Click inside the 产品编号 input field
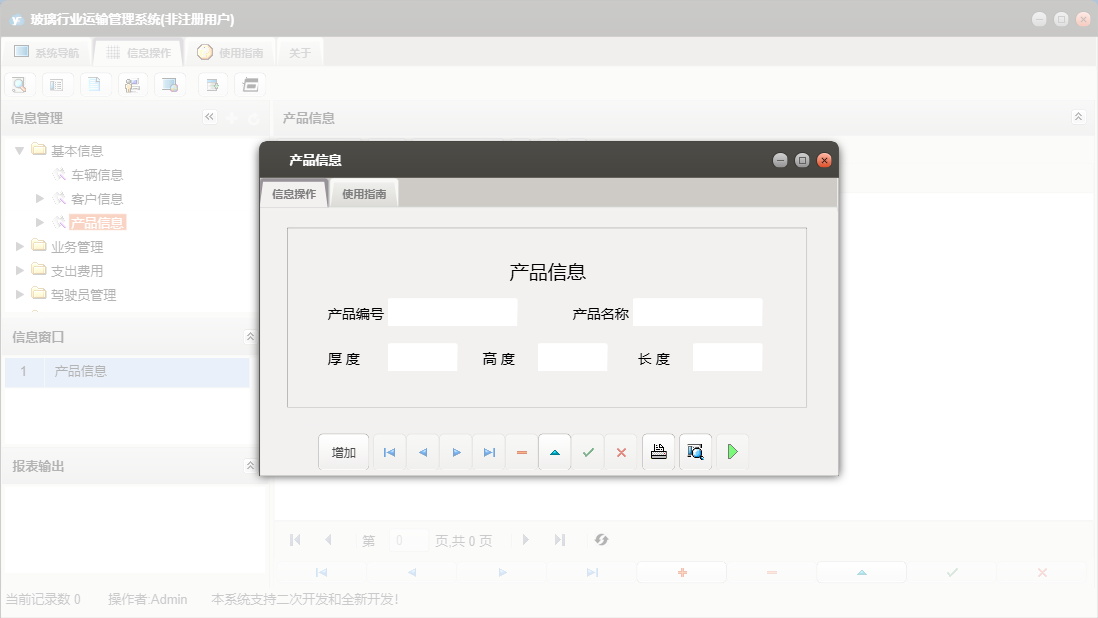1098x618 pixels. click(x=452, y=312)
